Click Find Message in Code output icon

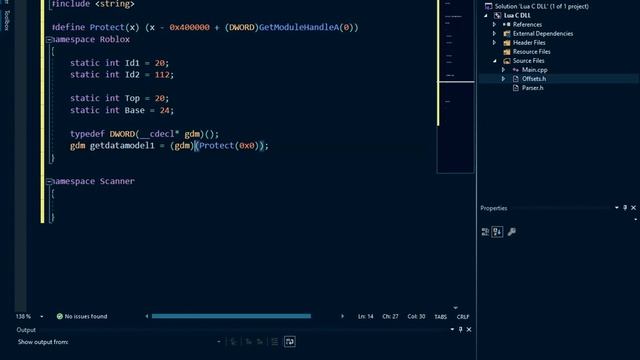tap(233, 342)
